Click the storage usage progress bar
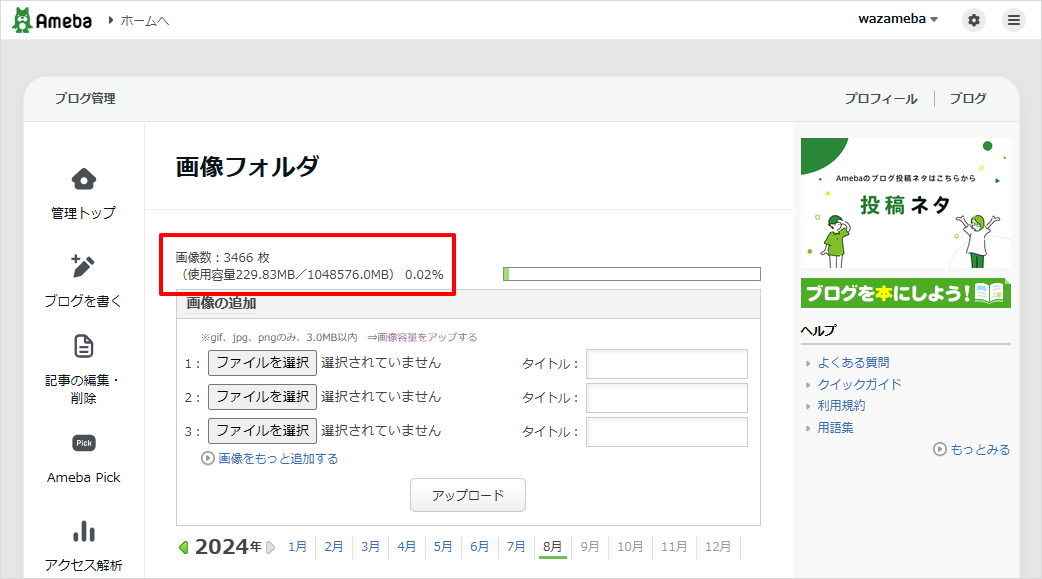This screenshot has width=1042, height=579. [632, 274]
